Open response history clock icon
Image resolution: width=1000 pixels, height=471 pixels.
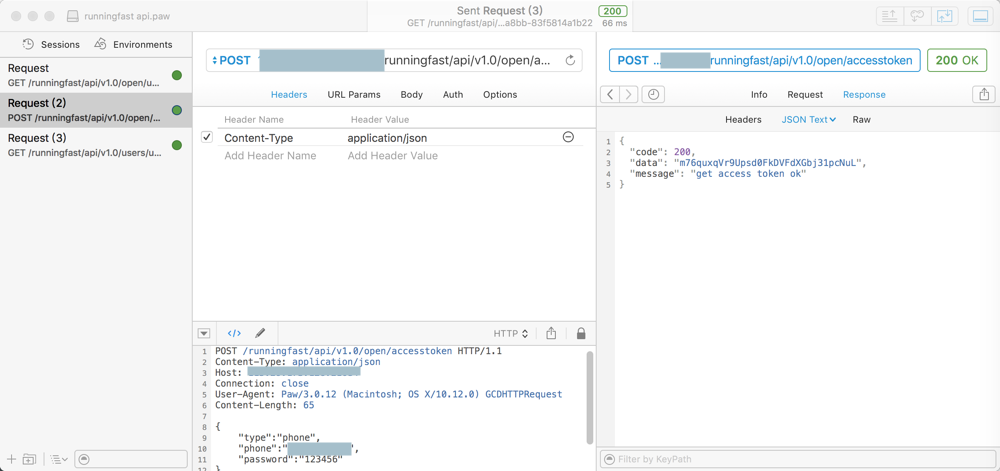coord(654,94)
